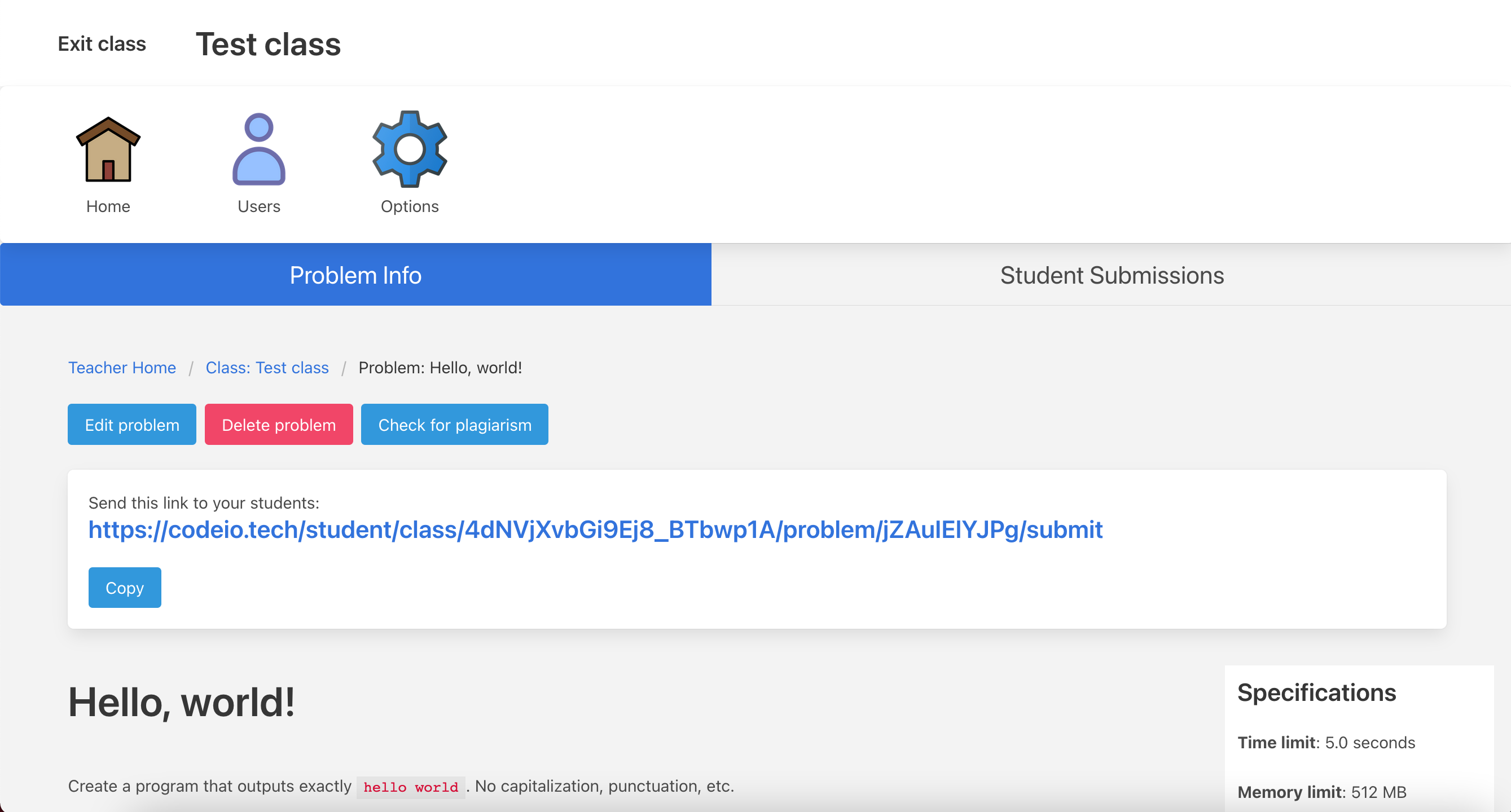Click the hello world code snippet

[x=410, y=787]
